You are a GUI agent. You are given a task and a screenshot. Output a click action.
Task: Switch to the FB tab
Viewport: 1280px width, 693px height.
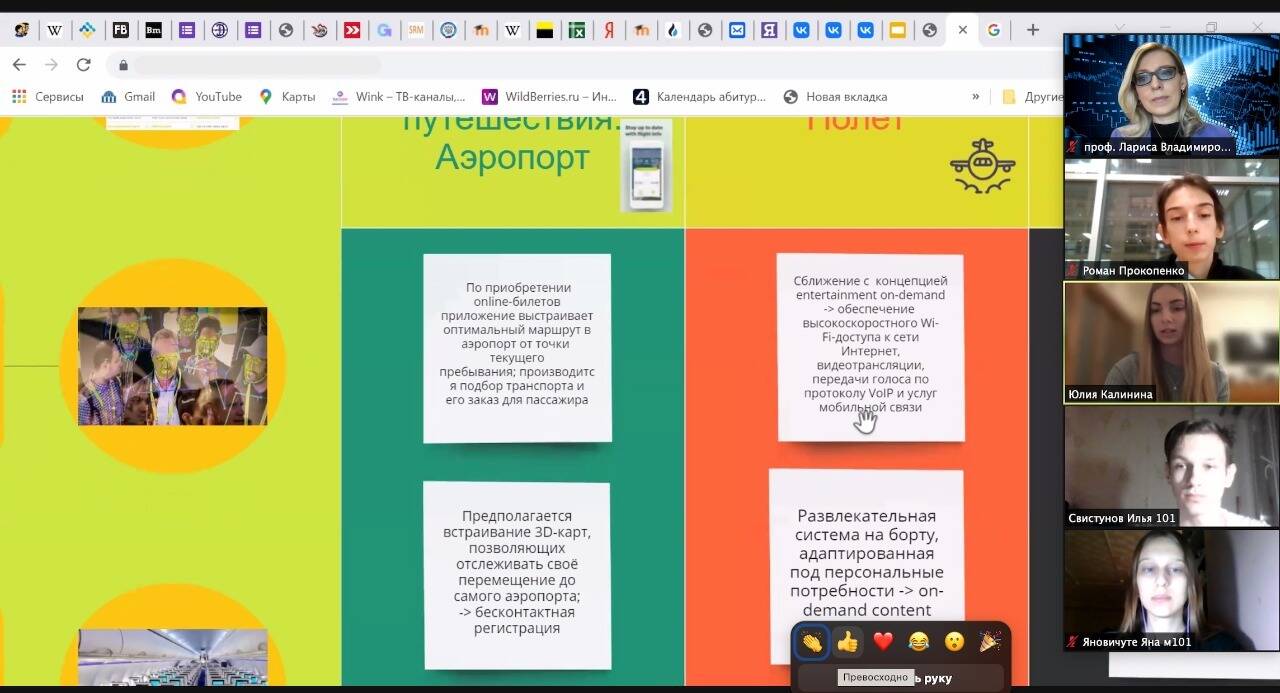(120, 30)
